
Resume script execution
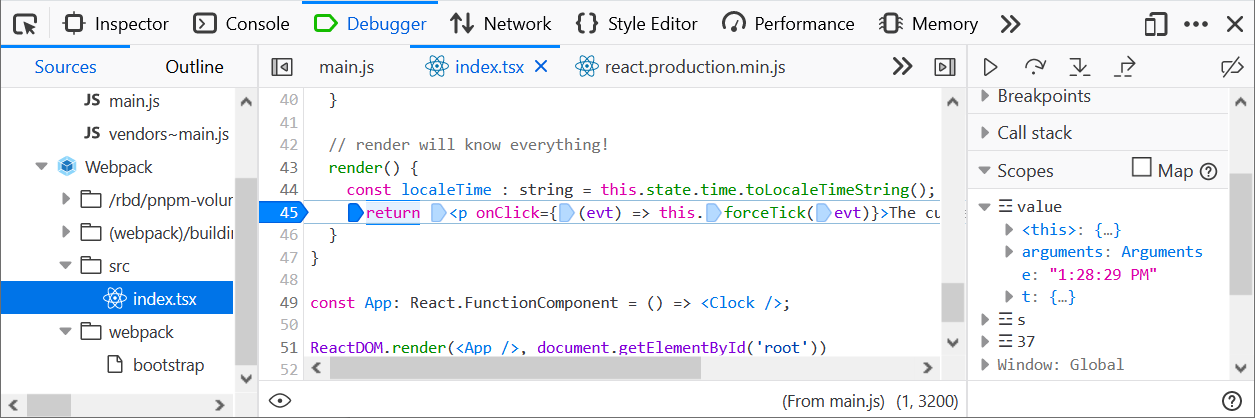[x=990, y=67]
